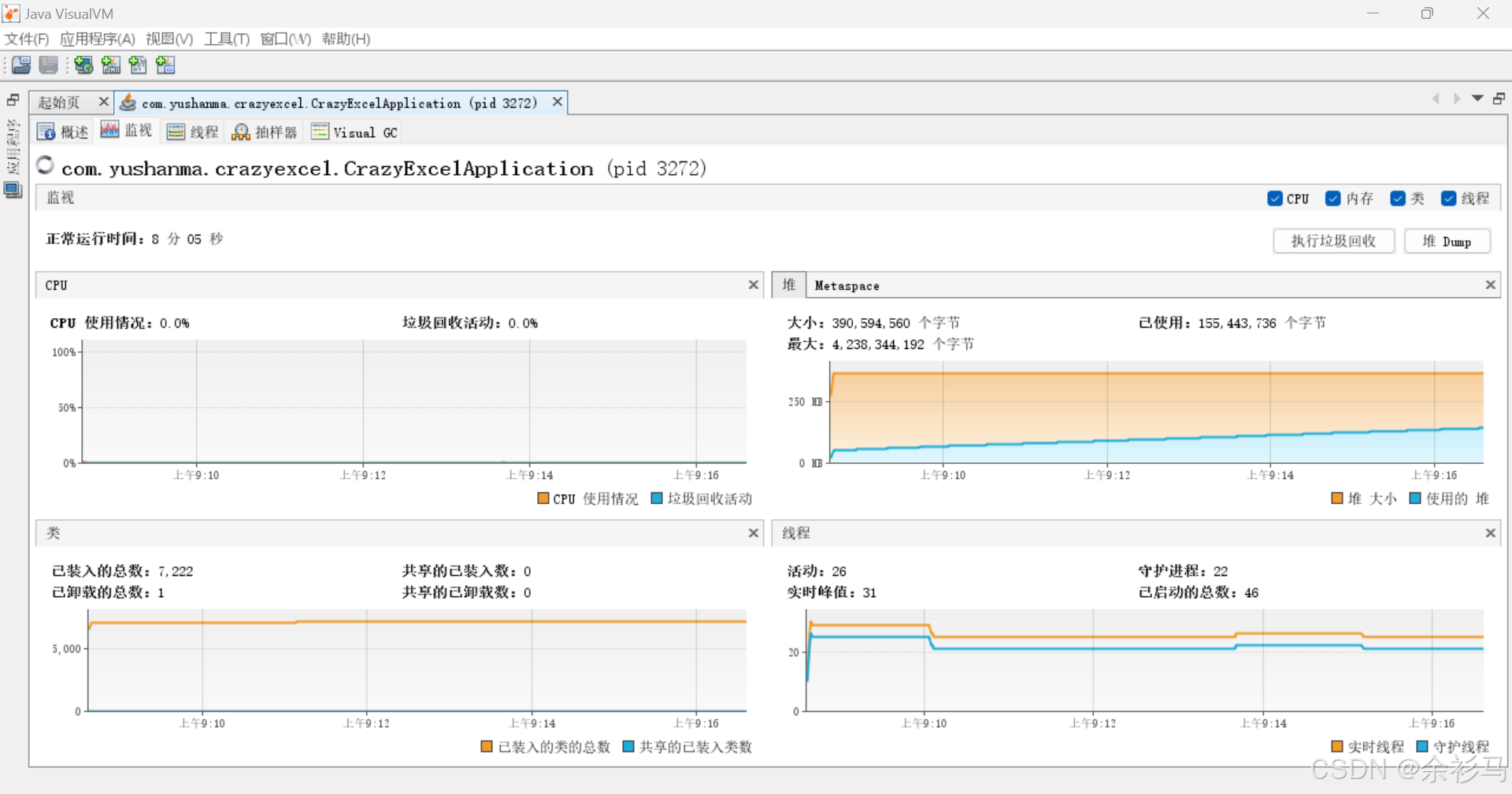The height and width of the screenshot is (794, 1512).
Task: Click the used heap value 155,443,736
Action: pos(1237,323)
